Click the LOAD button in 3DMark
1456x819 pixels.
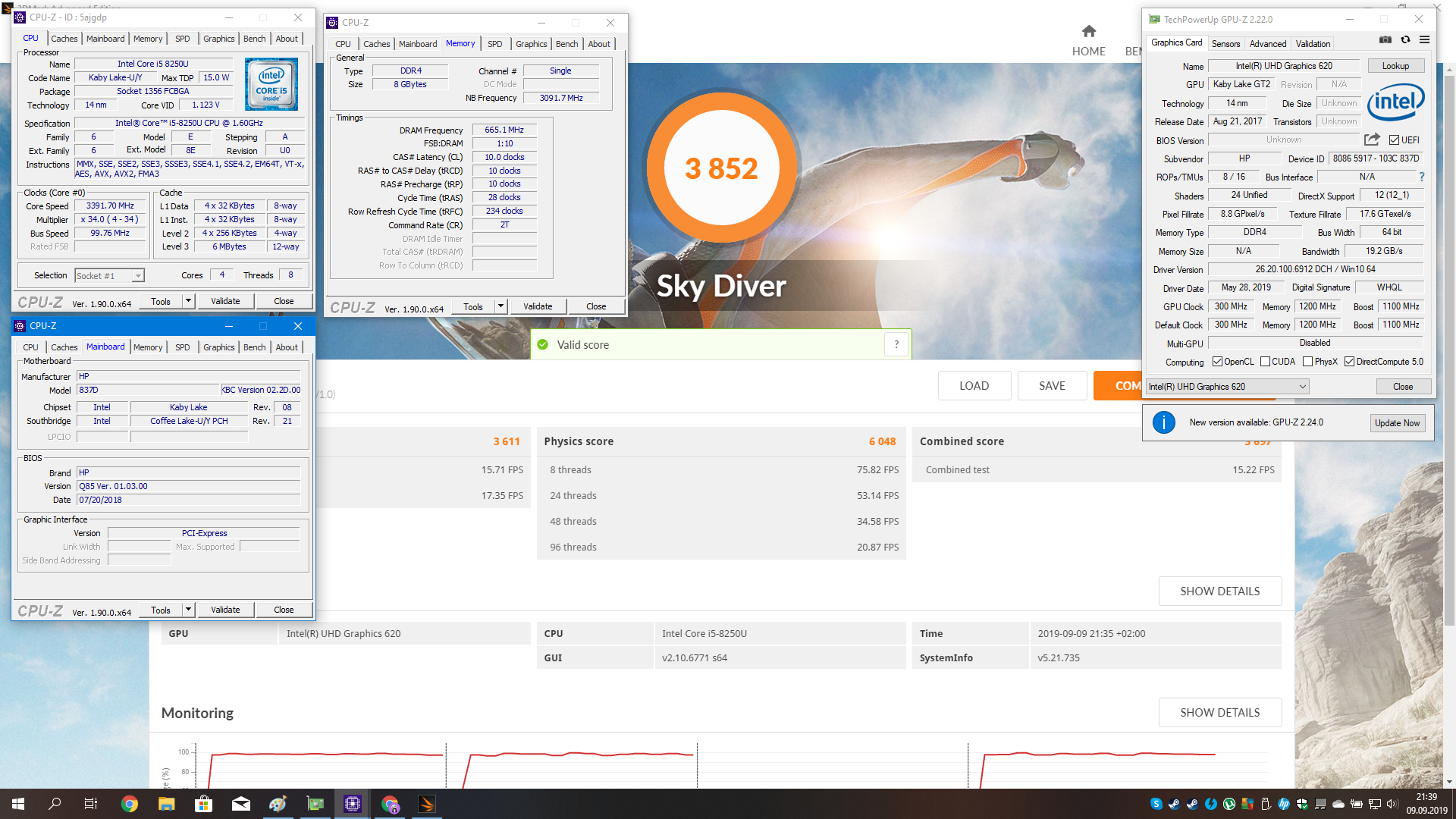click(974, 386)
